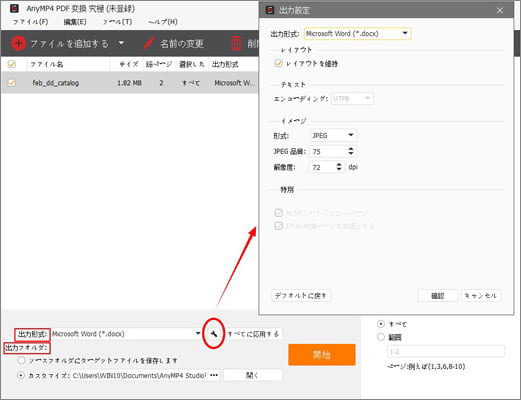This screenshot has width=521, height=400.
Task: Click the 1.82 MB size cell
Action: 129,83
